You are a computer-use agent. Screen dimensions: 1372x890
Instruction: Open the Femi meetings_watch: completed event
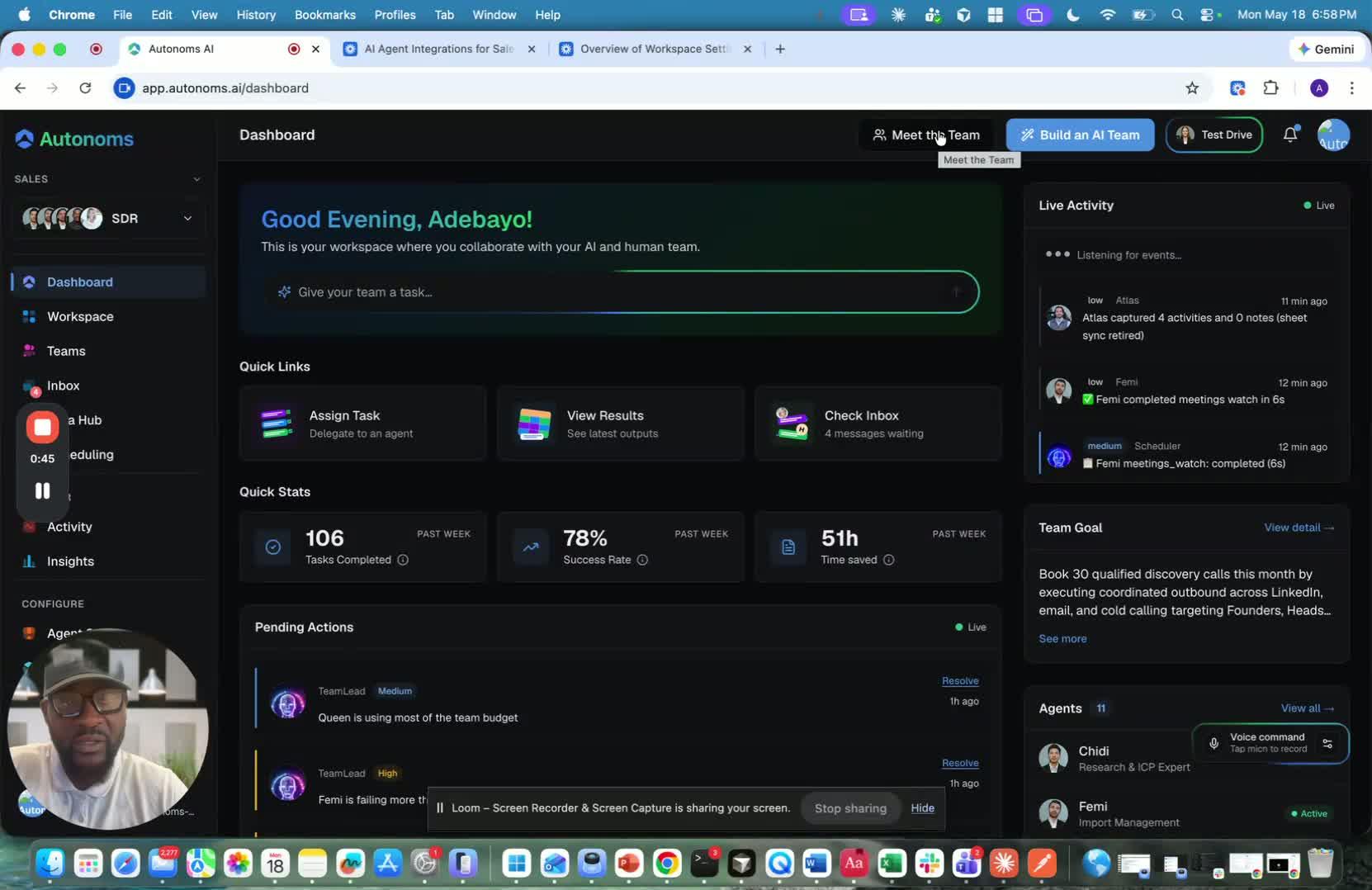(x=1186, y=455)
